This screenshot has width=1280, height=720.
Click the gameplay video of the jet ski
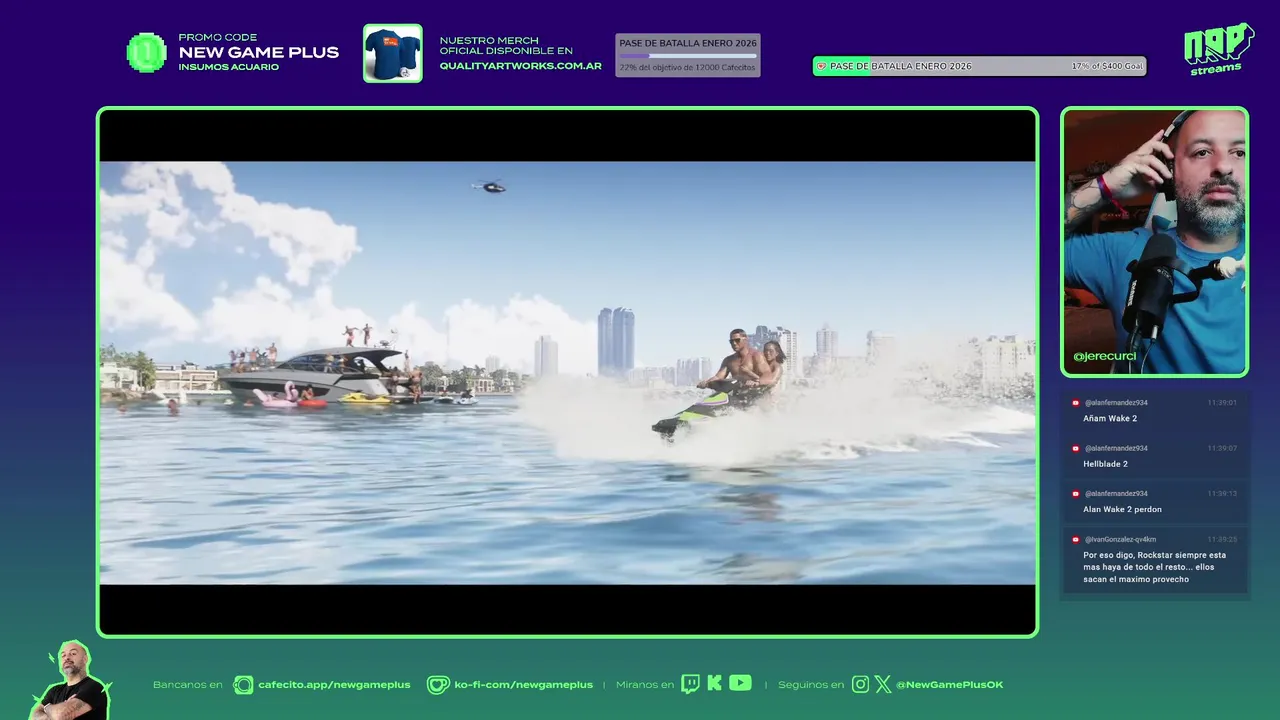(x=567, y=372)
